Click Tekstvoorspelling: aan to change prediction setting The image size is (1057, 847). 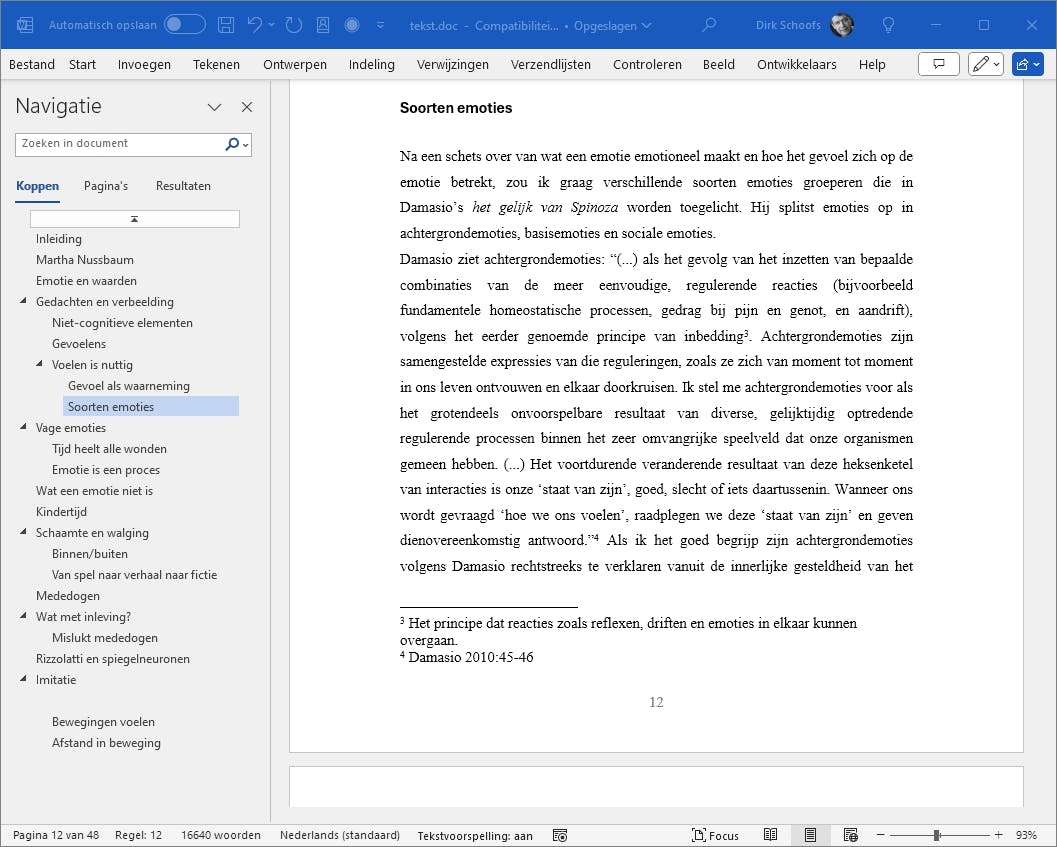(474, 835)
